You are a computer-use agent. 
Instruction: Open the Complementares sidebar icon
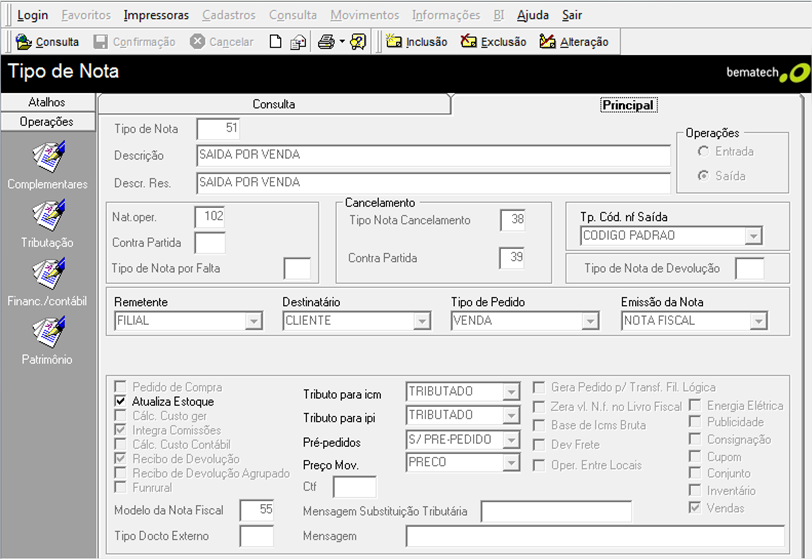click(x=49, y=157)
